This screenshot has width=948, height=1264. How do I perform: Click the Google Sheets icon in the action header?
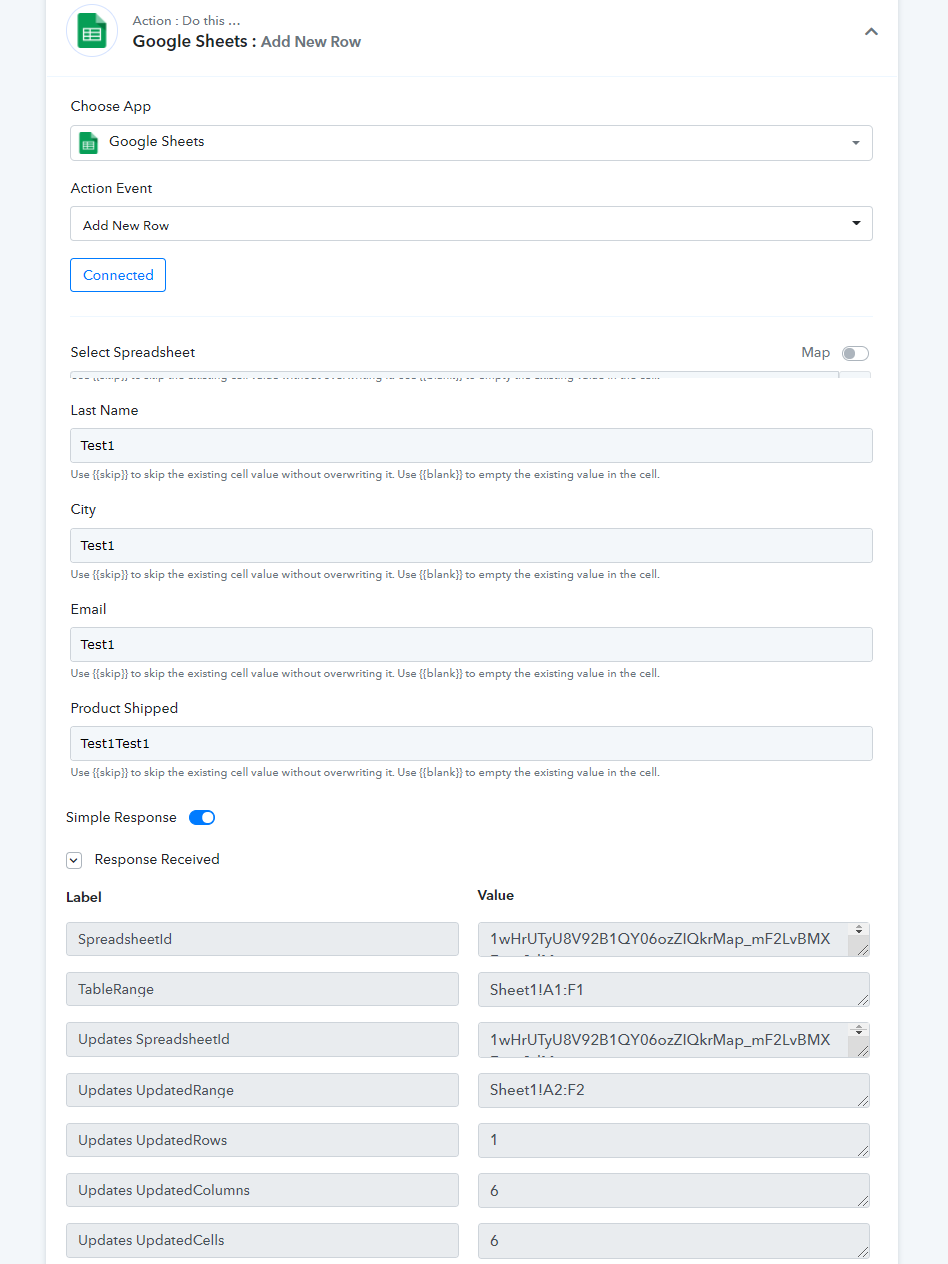coord(92,31)
